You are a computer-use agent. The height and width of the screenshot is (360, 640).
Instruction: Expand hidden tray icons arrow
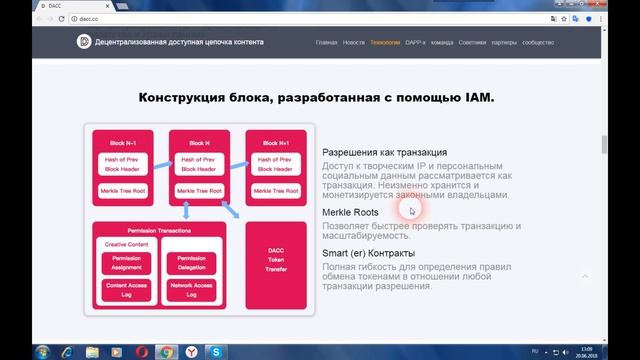point(546,352)
